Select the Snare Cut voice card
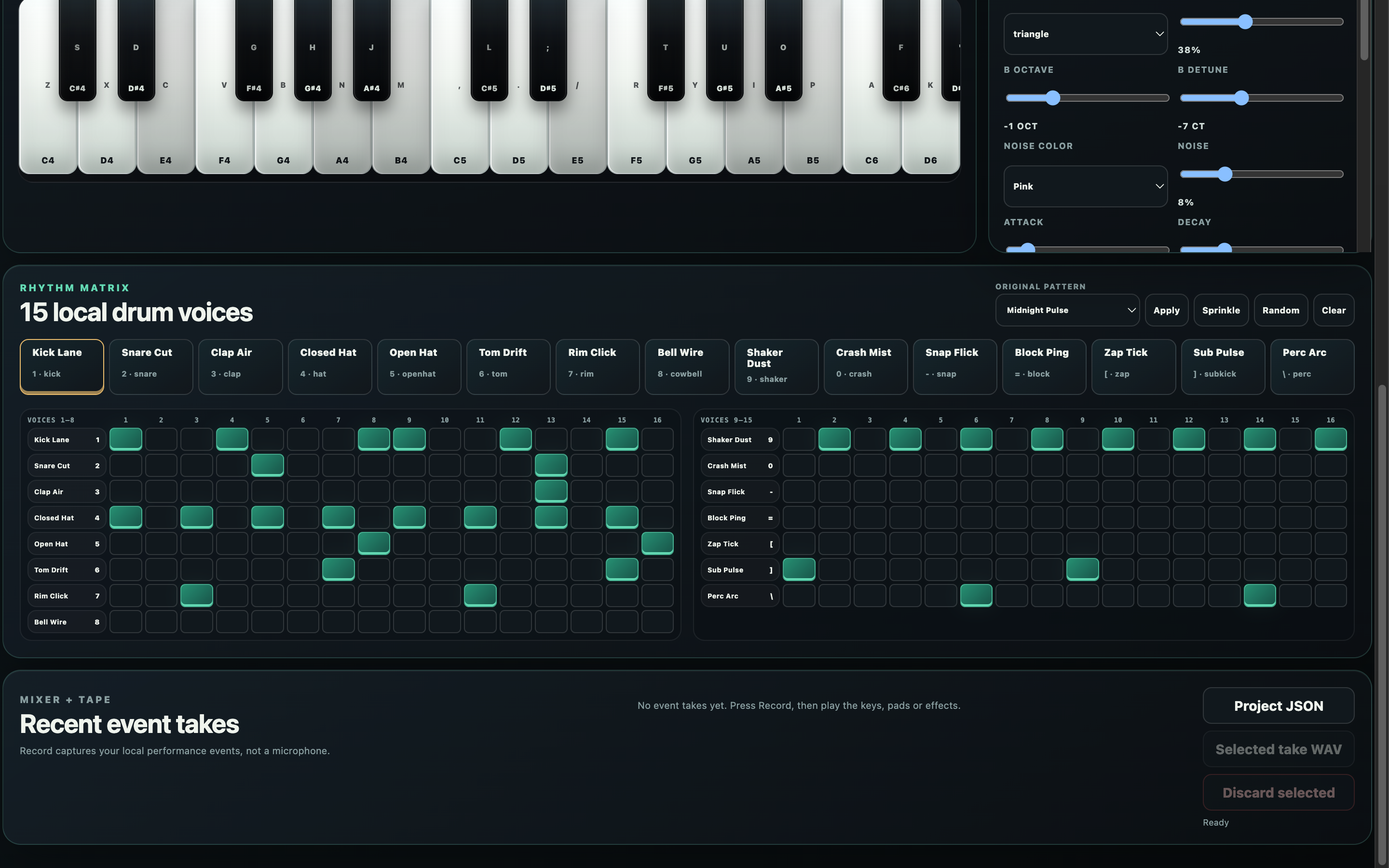Screen dimensions: 1389x868 tap(151, 366)
